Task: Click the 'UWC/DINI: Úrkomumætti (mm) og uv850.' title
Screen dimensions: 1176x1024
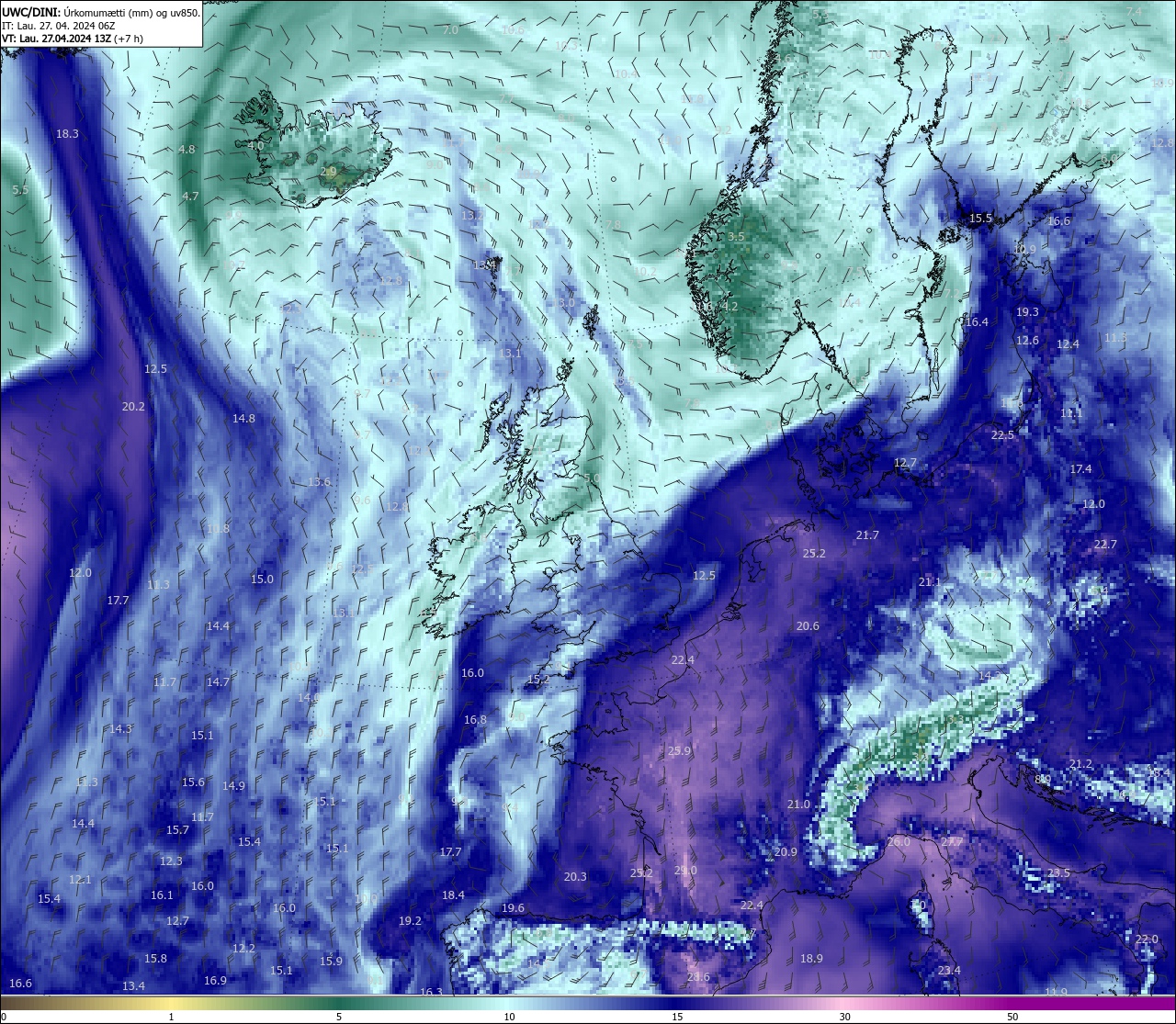Action: click(101, 12)
